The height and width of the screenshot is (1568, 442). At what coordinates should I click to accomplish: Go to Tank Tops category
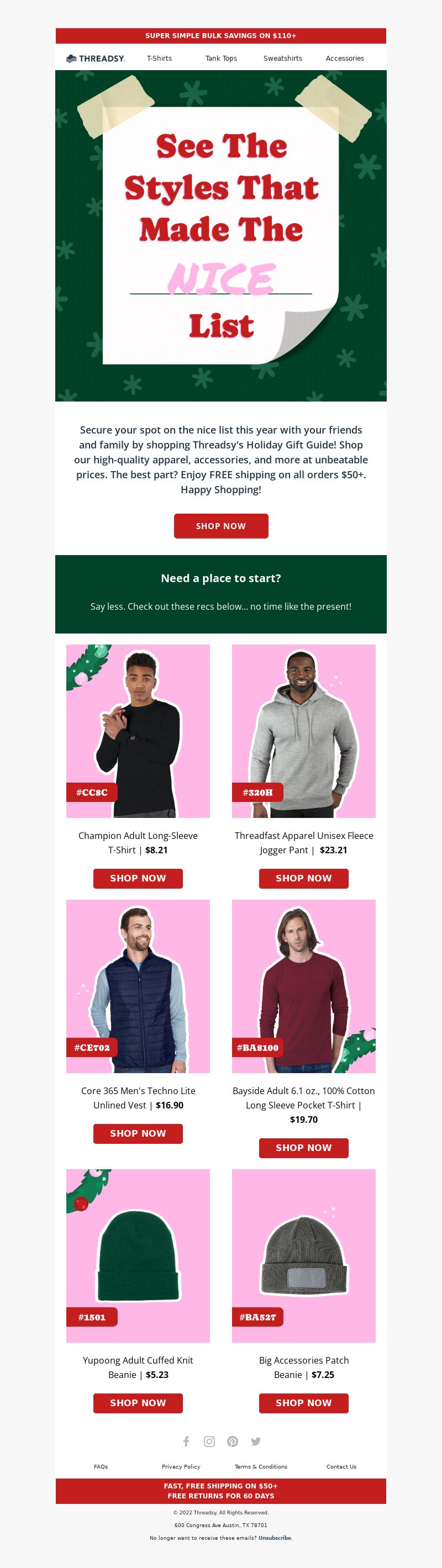tap(221, 59)
